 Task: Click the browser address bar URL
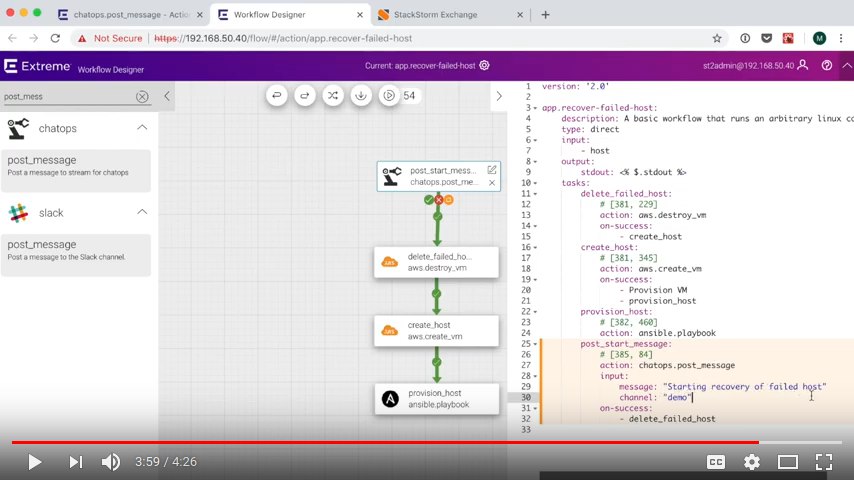(283, 39)
